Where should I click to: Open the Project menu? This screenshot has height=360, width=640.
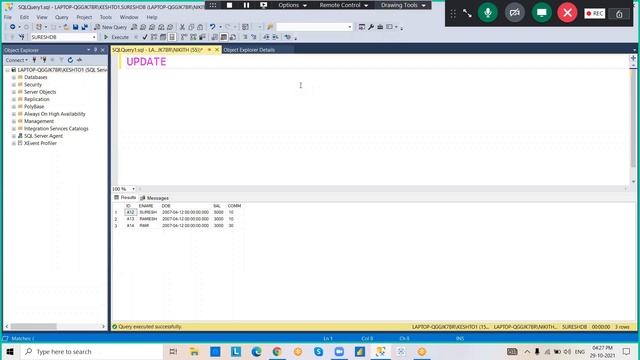[x=84, y=17]
